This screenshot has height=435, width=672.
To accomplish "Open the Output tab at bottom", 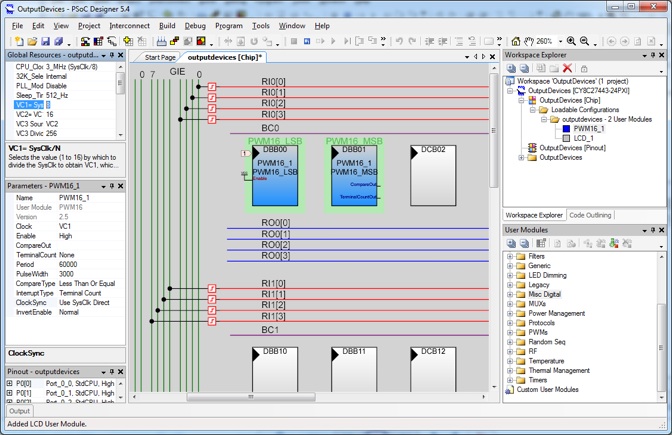I will coord(20,411).
